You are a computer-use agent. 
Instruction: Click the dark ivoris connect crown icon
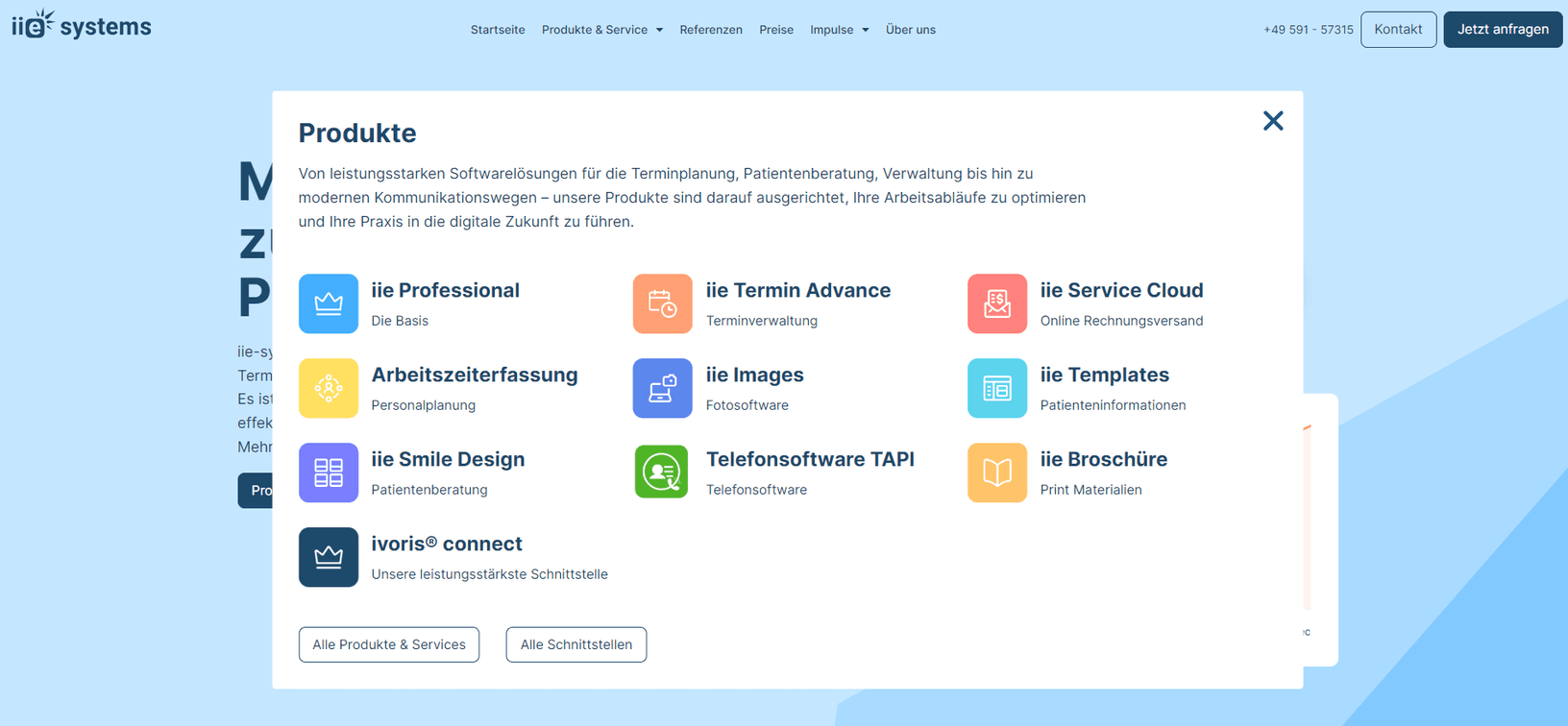point(329,557)
